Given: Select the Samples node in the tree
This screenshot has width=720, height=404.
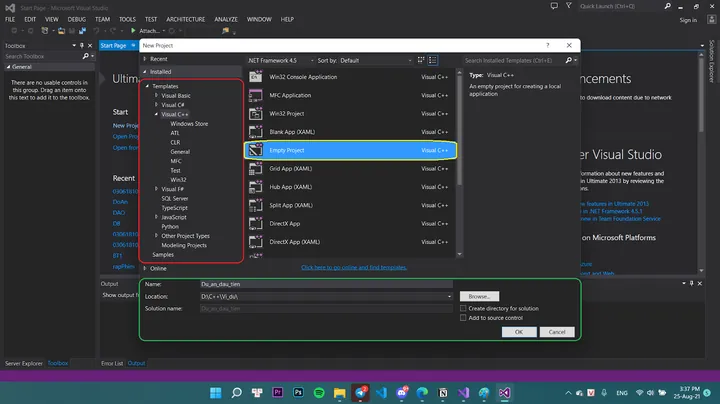Looking at the screenshot, I should coord(163,254).
